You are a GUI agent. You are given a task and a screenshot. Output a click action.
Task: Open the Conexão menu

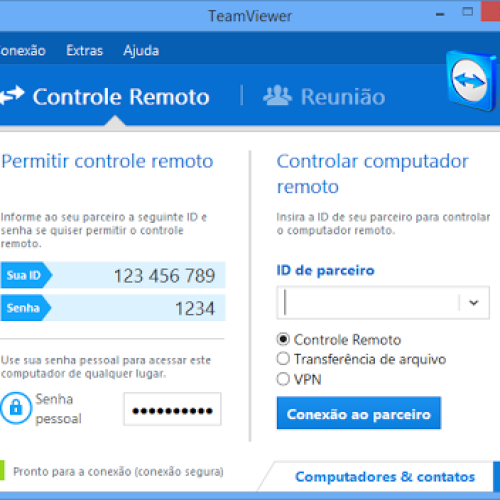23,51
